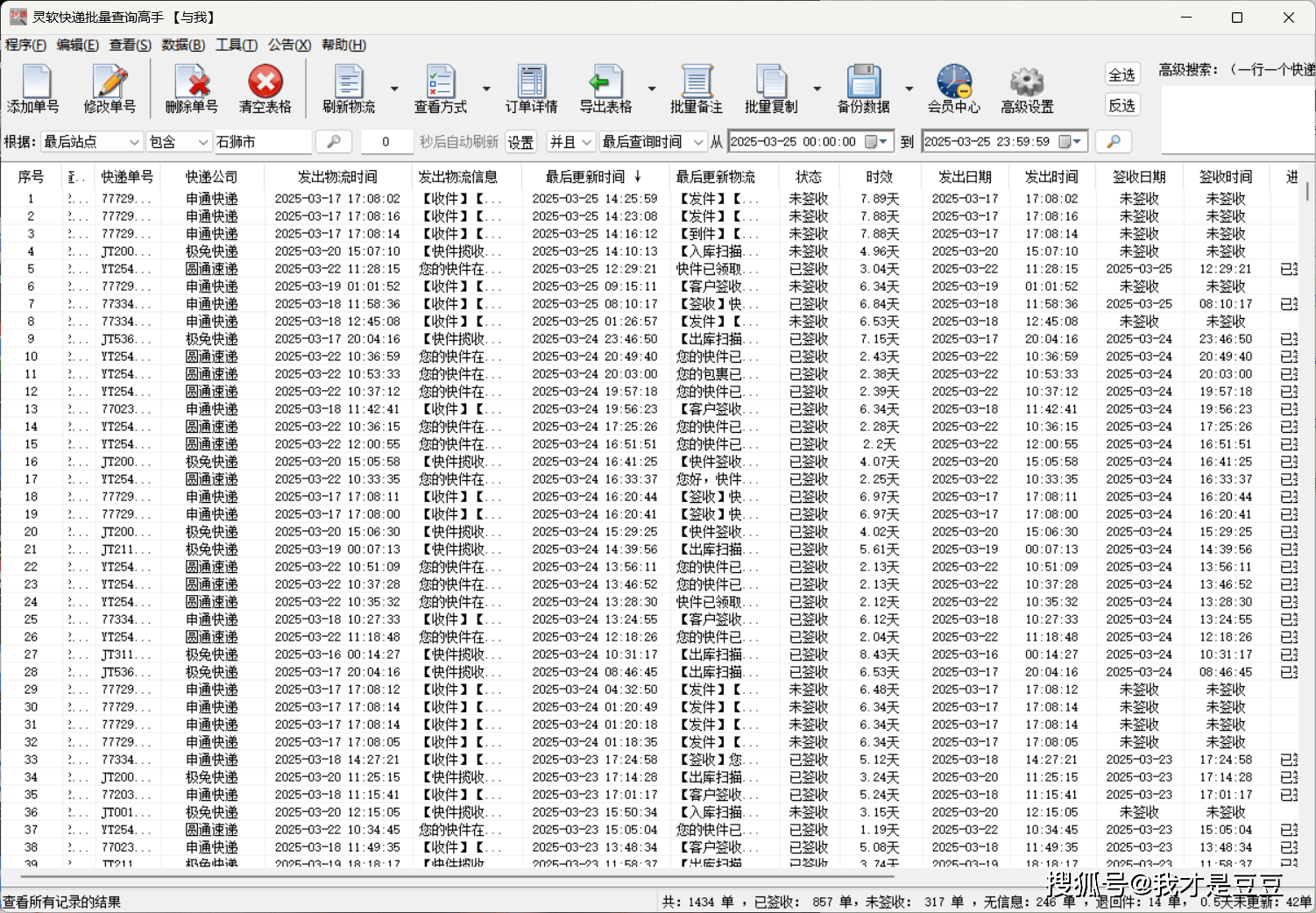Click the 石狮市 search text field
1316x913 pixels.
click(263, 142)
